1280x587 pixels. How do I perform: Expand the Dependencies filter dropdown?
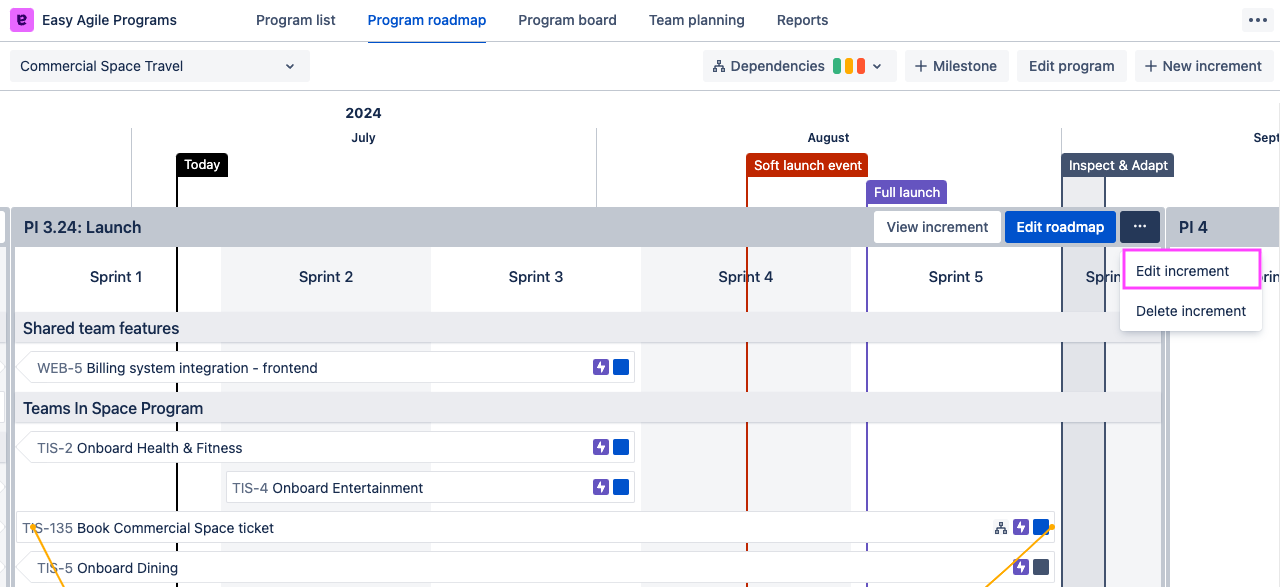(x=799, y=66)
